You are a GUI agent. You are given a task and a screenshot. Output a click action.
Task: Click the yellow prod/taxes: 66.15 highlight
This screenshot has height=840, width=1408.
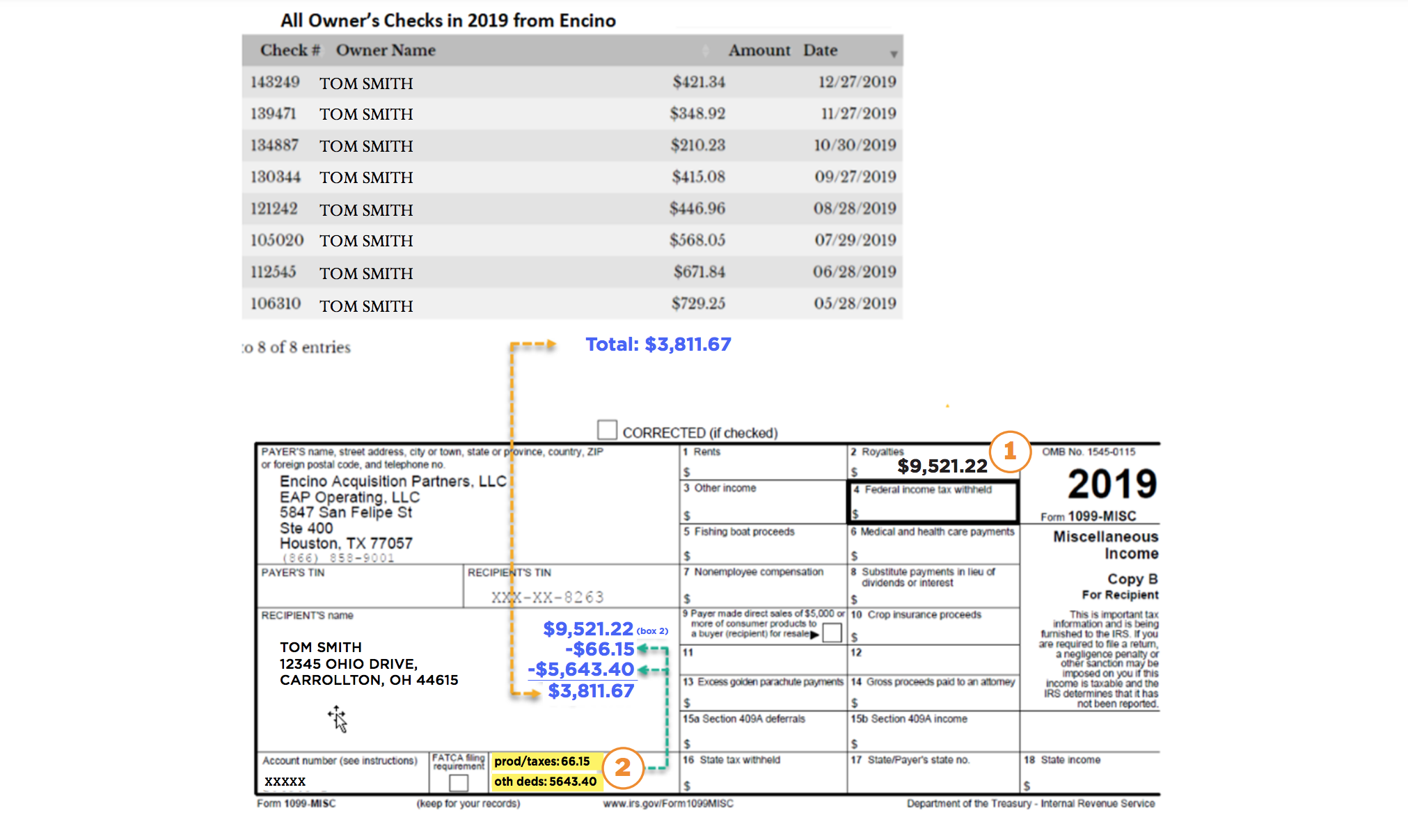click(542, 761)
